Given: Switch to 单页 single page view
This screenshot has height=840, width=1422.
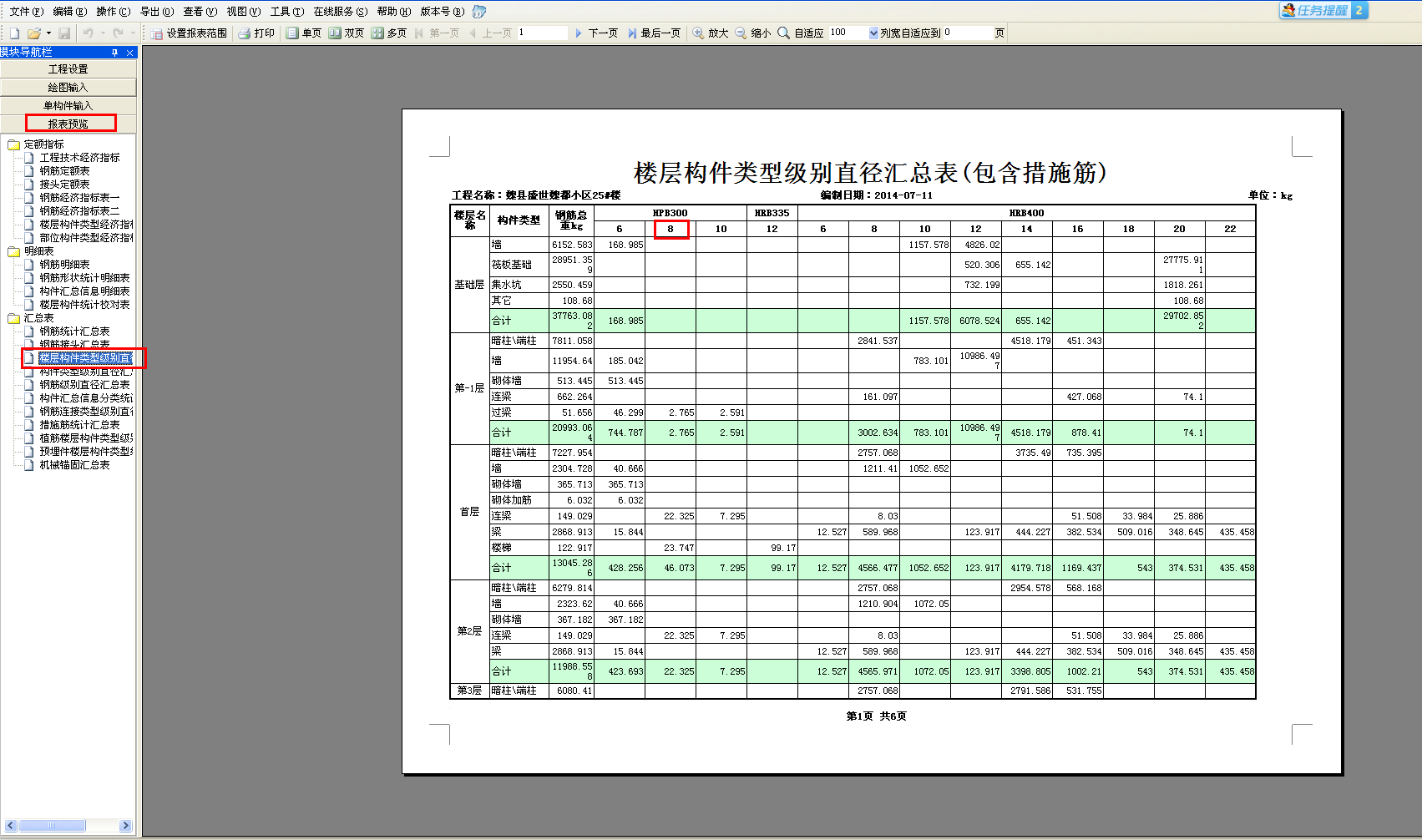Looking at the screenshot, I should point(304,33).
